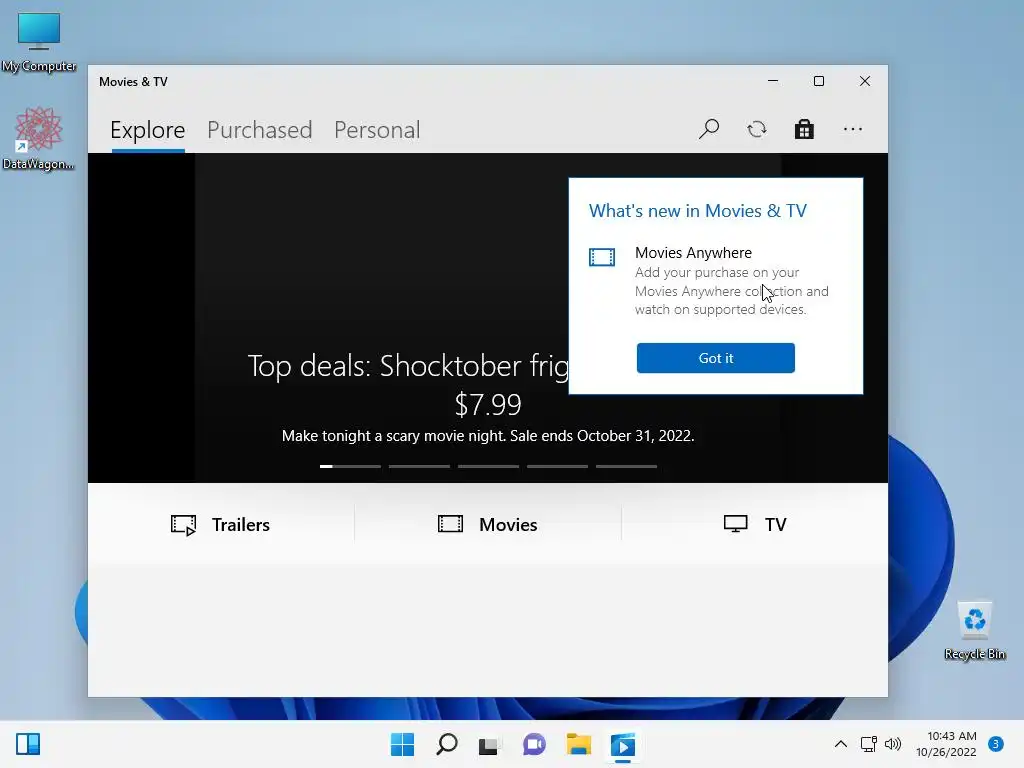Dismiss the popup with Got it
Viewport: 1024px width, 768px height.
[x=716, y=358]
